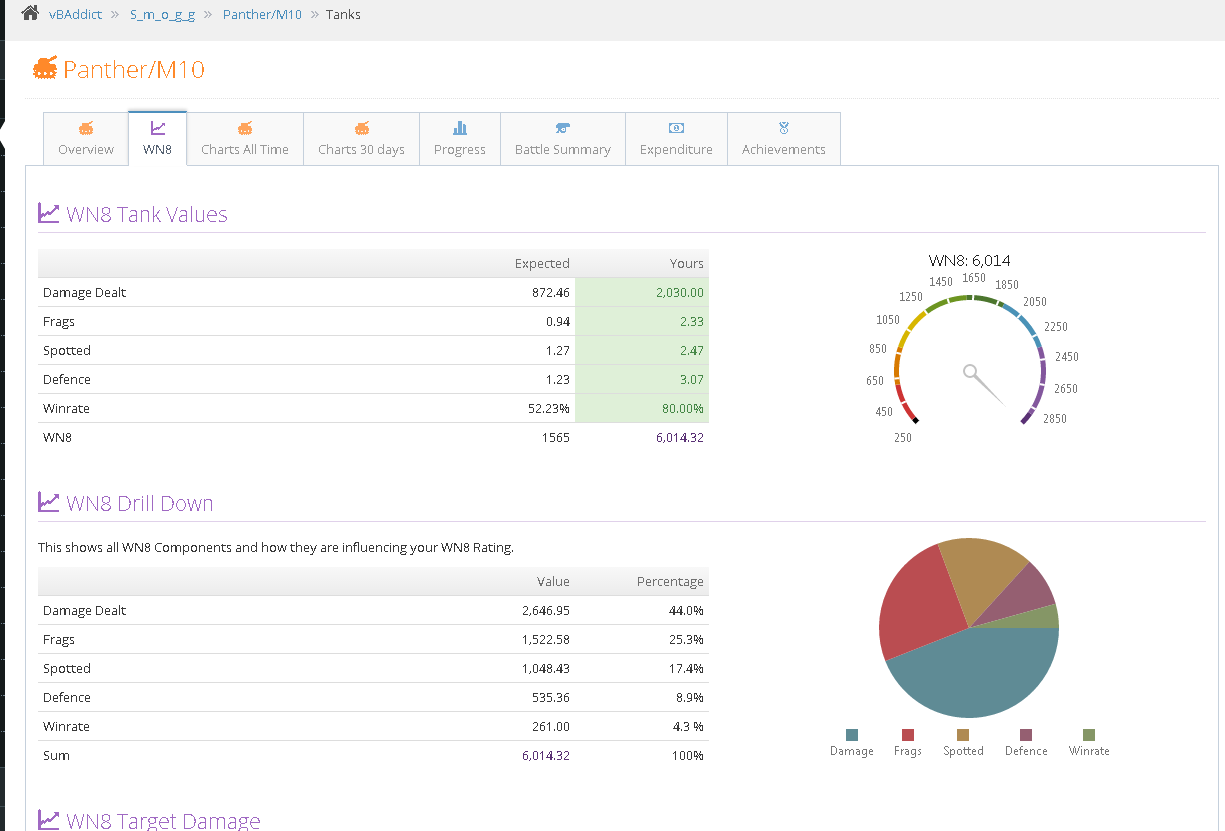Toggle the Damage legend entry in pie chart
Image resolution: width=1225 pixels, height=831 pixels.
point(852,743)
